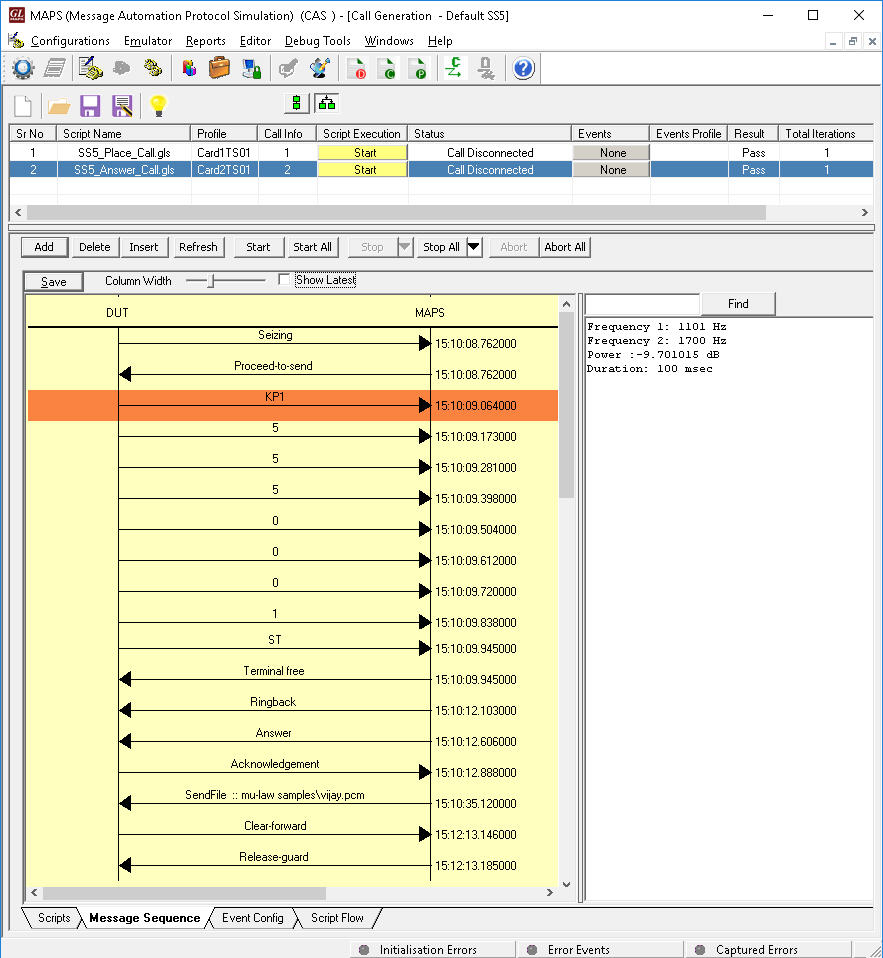
Task: Click the Save button above message sequence
Action: click(54, 282)
